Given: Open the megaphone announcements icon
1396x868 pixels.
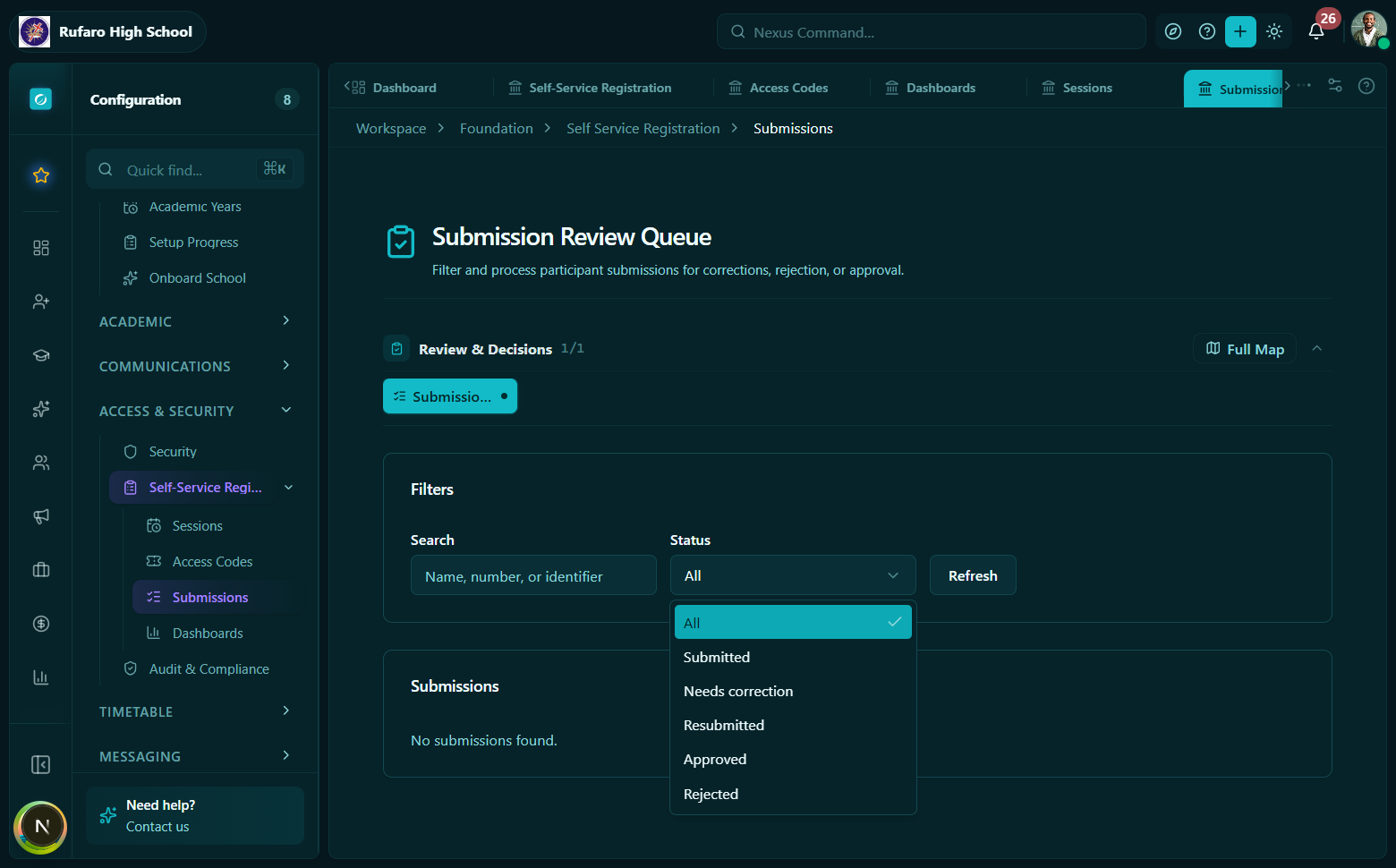Looking at the screenshot, I should [41, 516].
